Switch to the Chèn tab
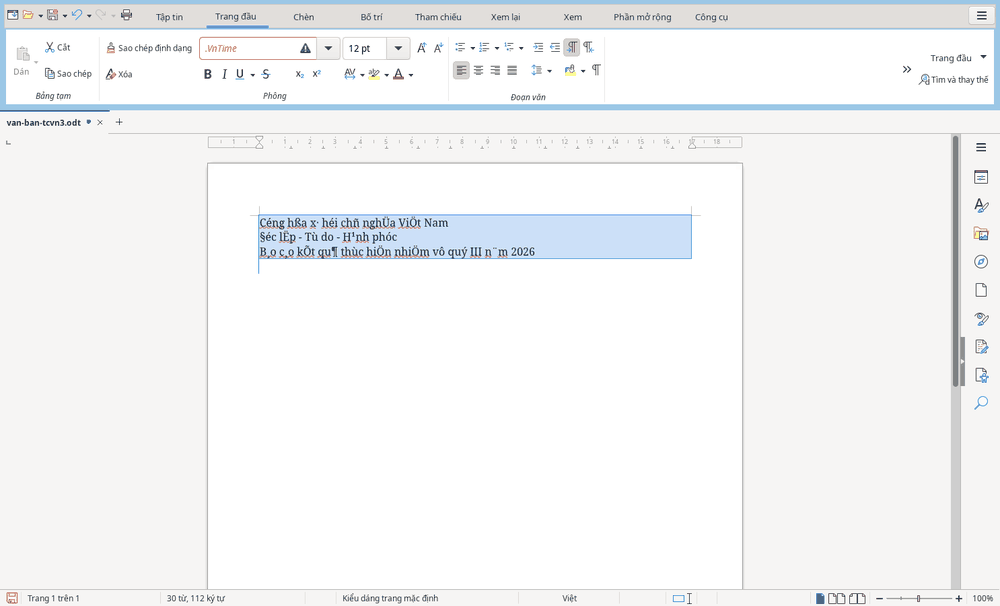This screenshot has width=1000, height=606. pyautogui.click(x=304, y=17)
